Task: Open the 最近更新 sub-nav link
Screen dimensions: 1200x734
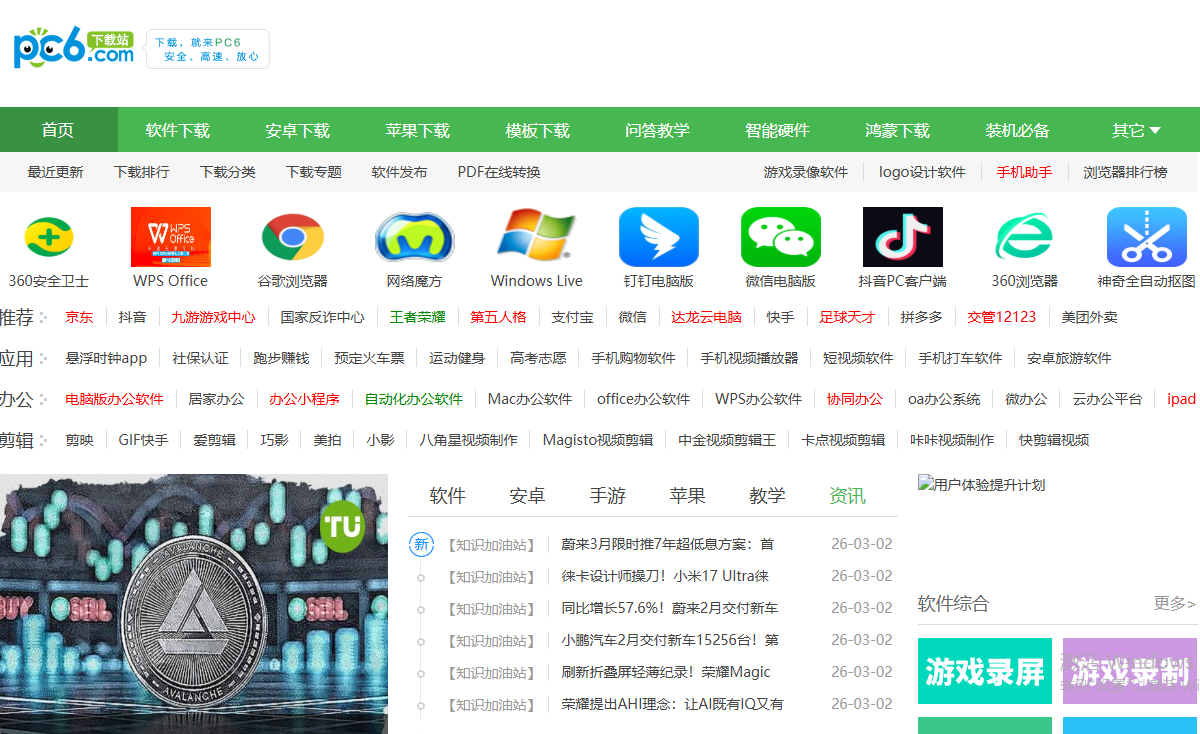Action: pos(56,172)
